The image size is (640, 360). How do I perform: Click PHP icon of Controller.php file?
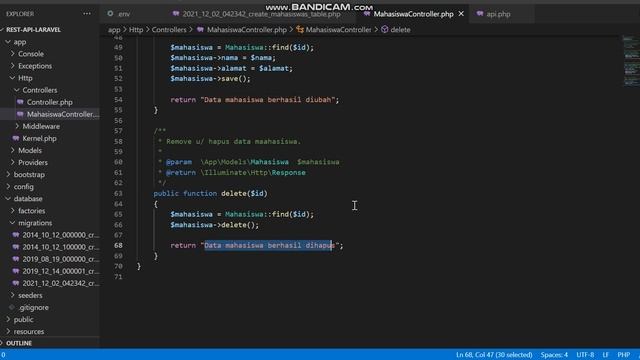point(20,102)
